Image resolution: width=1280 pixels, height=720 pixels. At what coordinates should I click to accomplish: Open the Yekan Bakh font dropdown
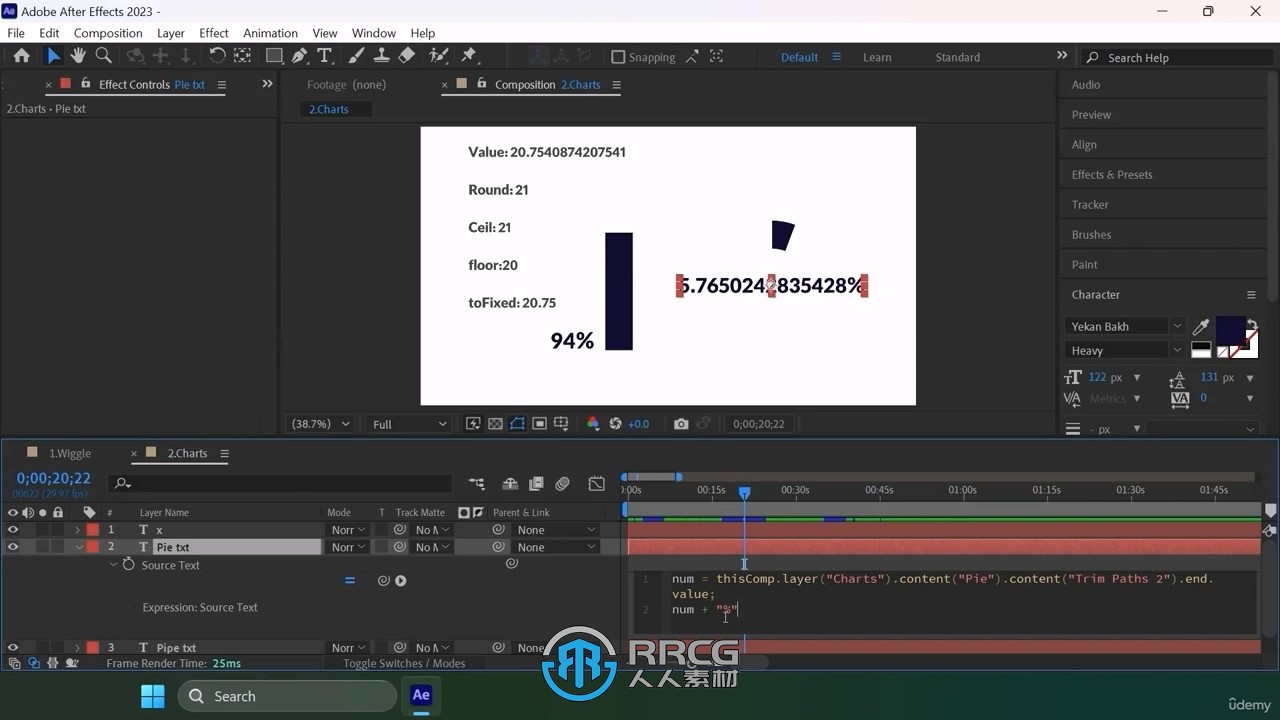1125,327
